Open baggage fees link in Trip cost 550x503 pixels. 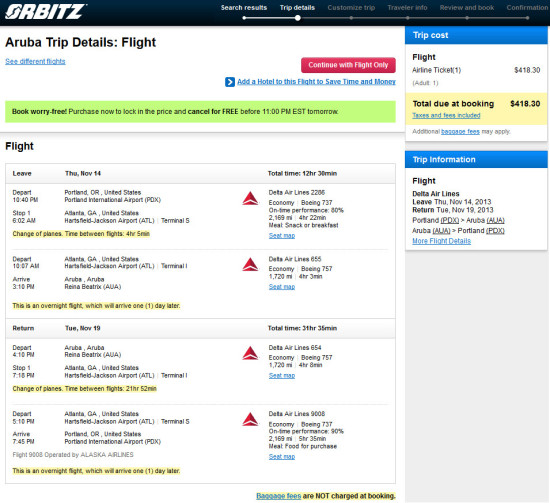(x=460, y=132)
